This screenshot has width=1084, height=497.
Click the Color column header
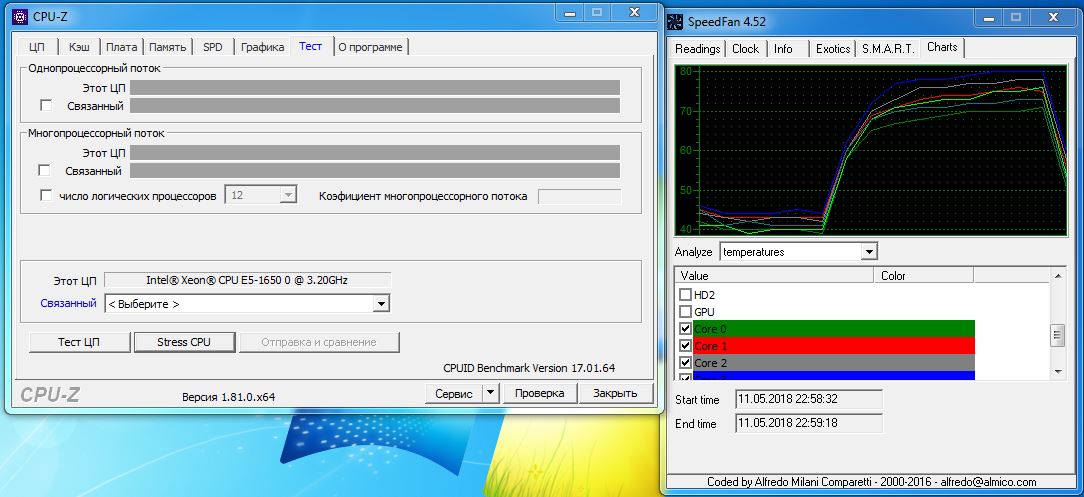pos(924,276)
